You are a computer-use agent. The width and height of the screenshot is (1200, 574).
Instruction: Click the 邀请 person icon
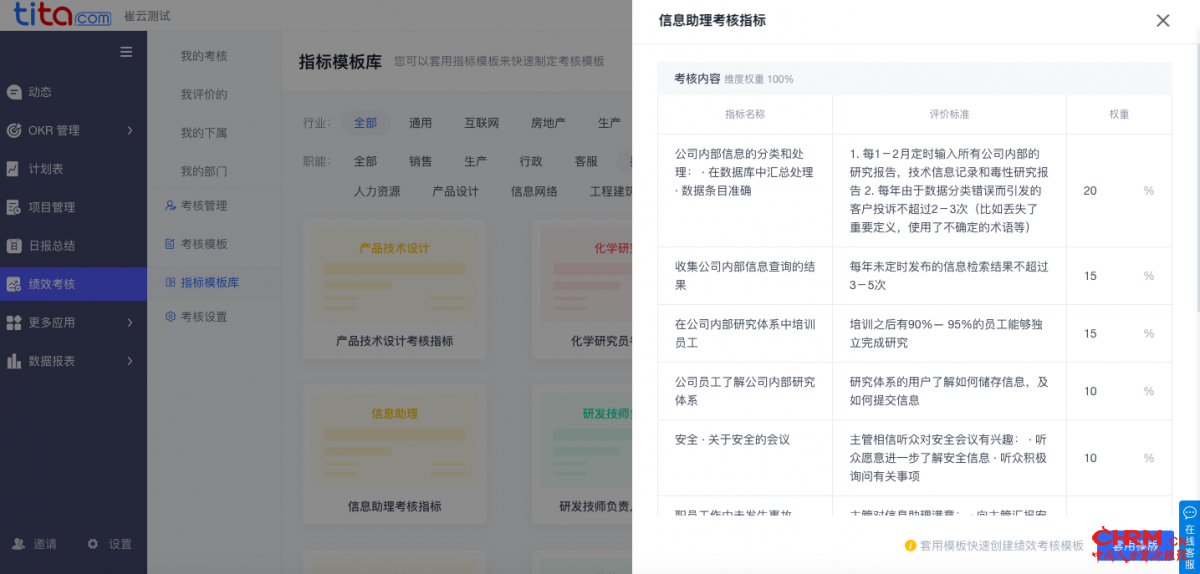pos(19,544)
